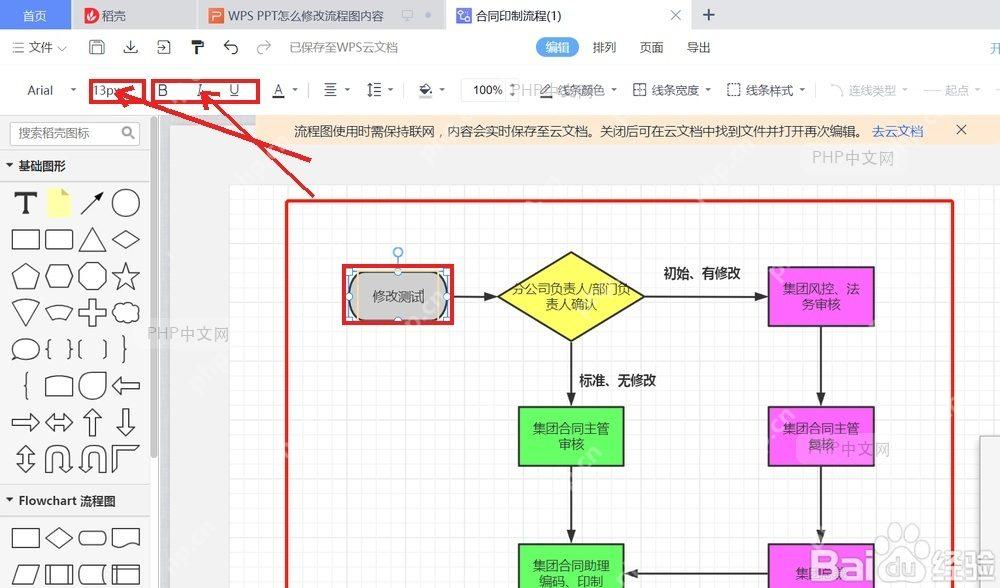Image resolution: width=1000 pixels, height=588 pixels.
Task: Click the new tab plus button
Action: [x=709, y=15]
